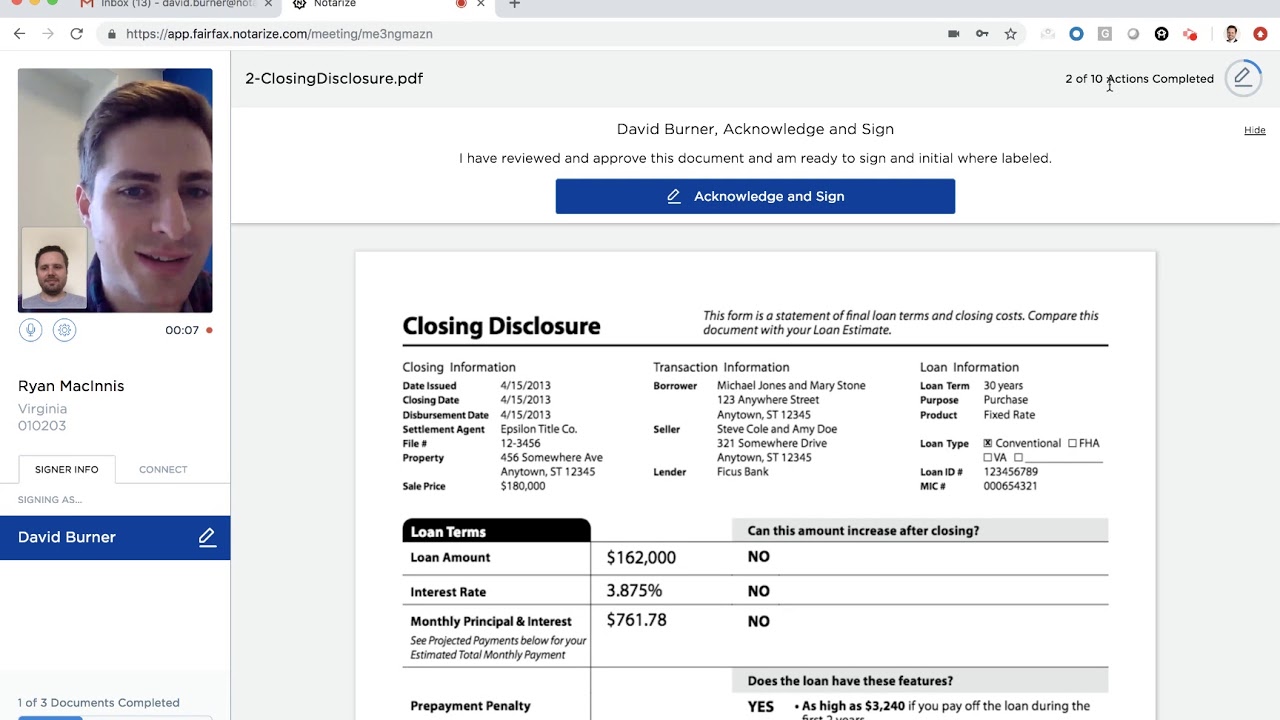Click the Sale Price $180,000 value
The image size is (1280, 720).
[x=523, y=486]
